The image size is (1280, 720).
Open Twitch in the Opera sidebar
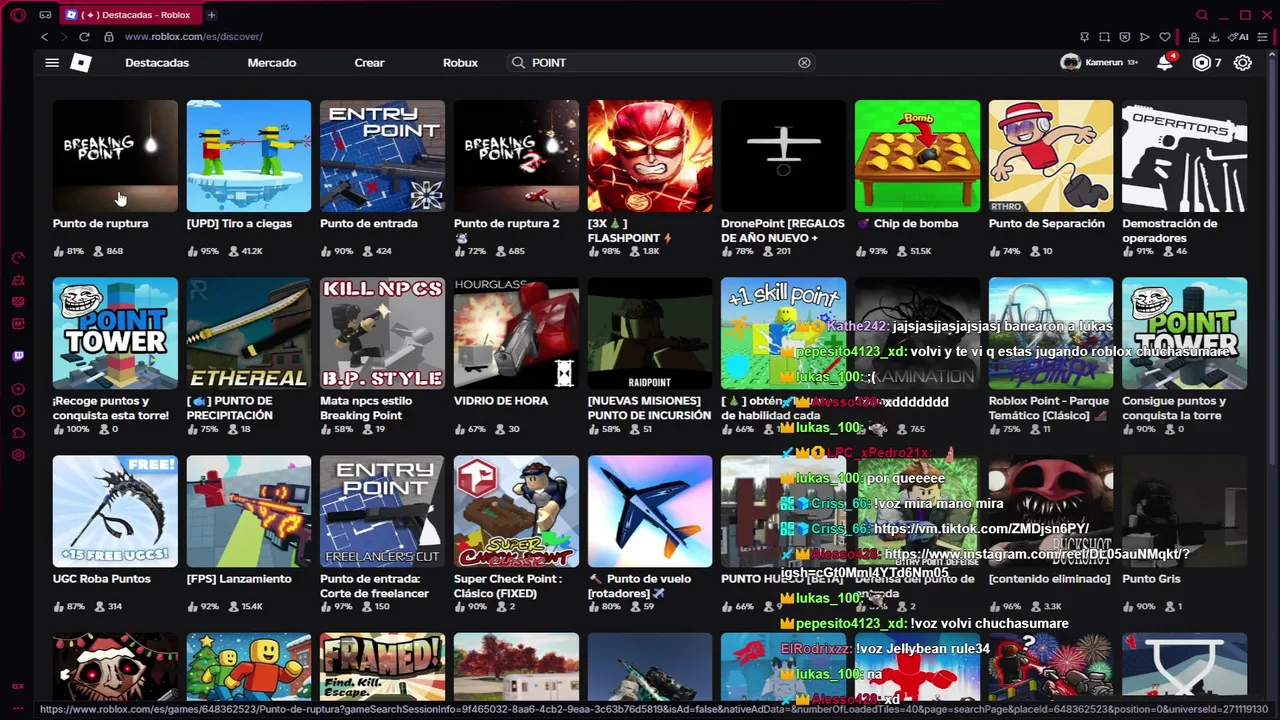[x=18, y=356]
